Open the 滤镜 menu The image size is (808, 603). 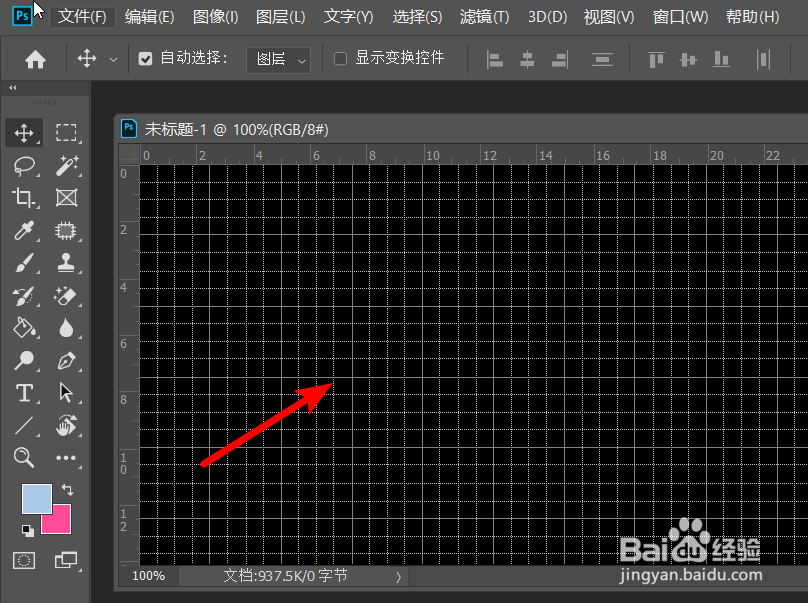(484, 16)
